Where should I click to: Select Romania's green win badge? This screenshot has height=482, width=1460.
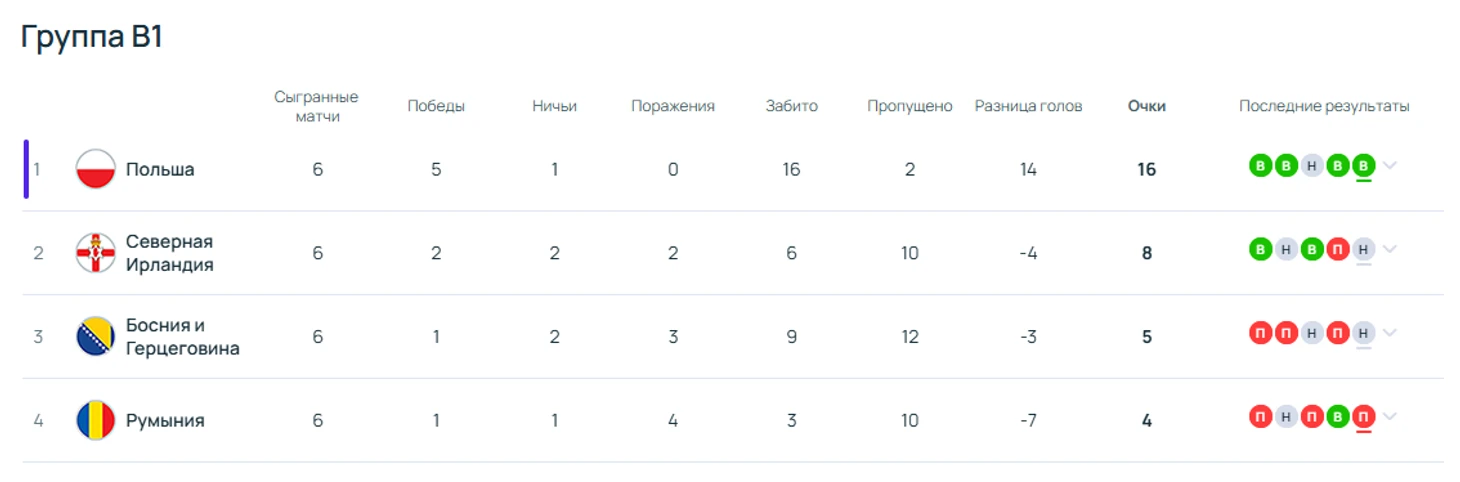pos(1338,416)
